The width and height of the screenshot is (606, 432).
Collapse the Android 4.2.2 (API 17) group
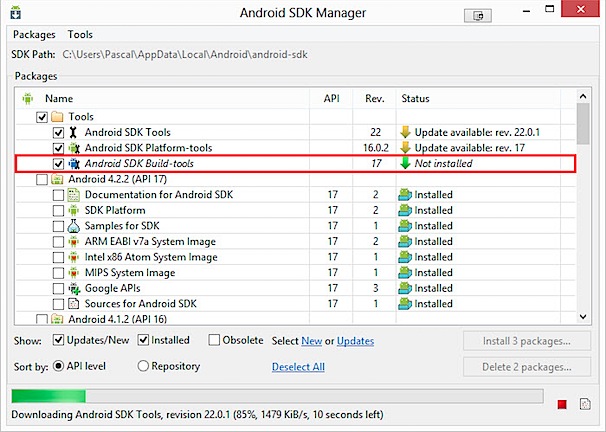[x=27, y=179]
